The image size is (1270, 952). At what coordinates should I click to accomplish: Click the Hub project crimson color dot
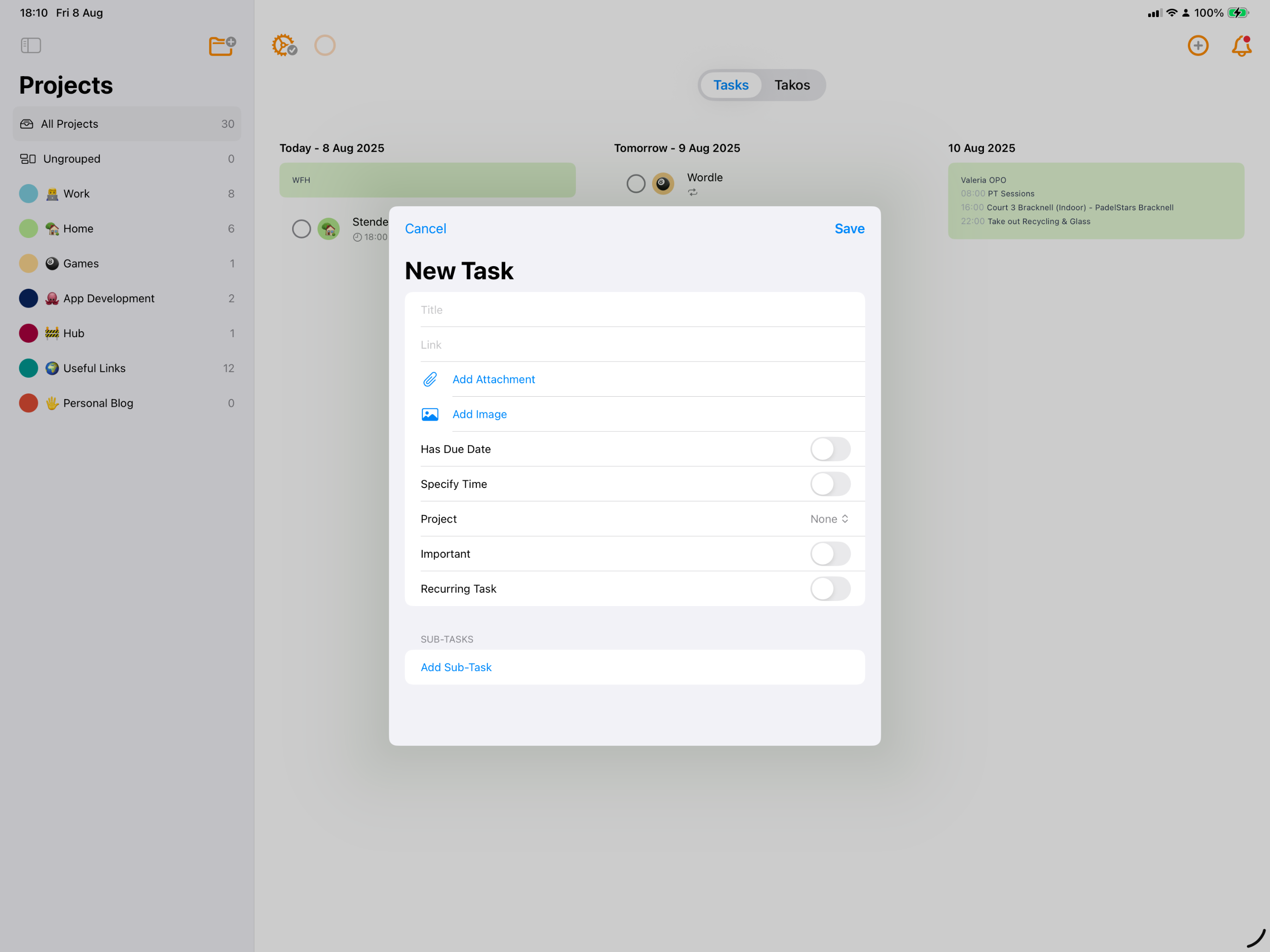coord(29,333)
